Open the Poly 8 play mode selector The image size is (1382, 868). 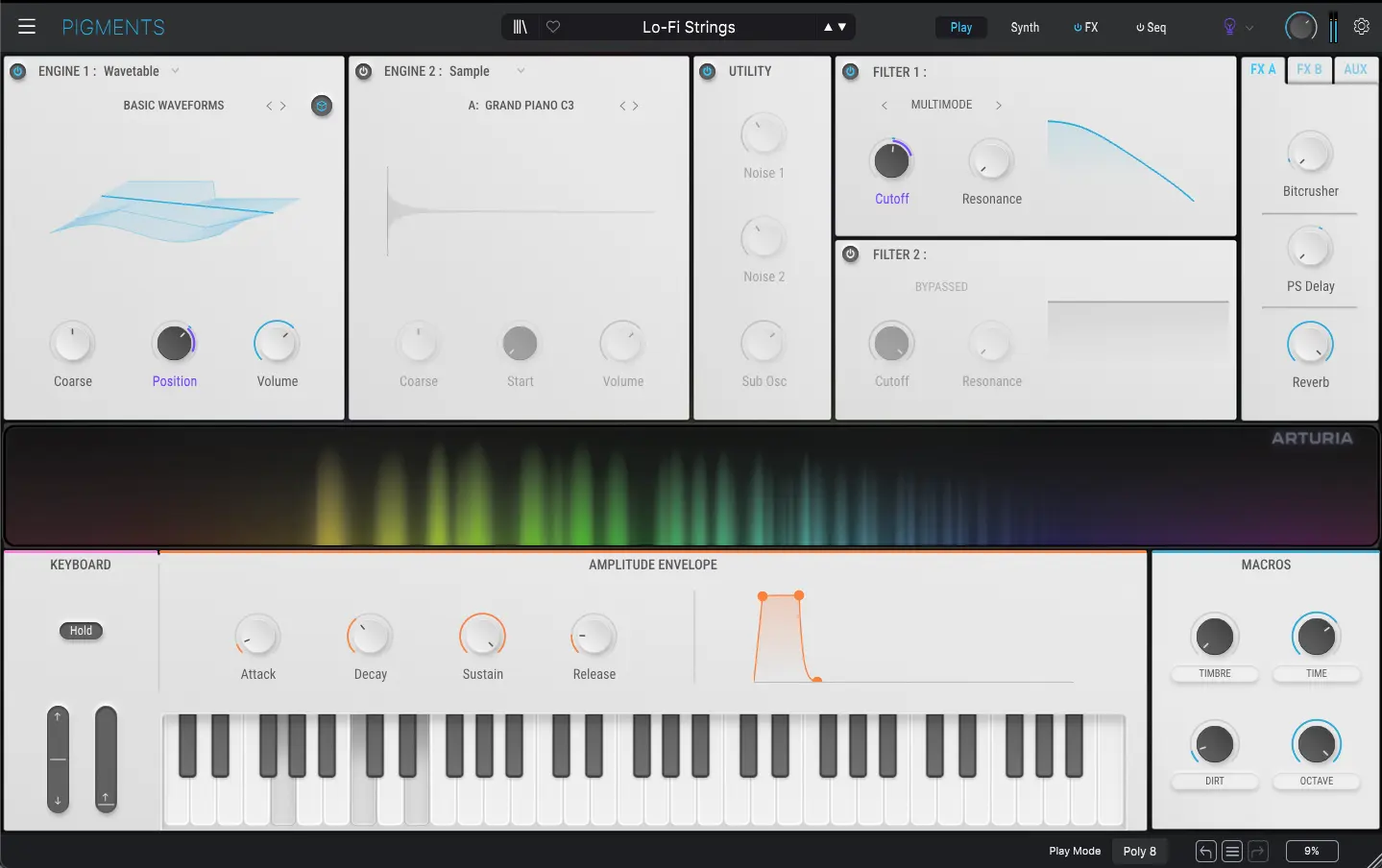point(1138,851)
